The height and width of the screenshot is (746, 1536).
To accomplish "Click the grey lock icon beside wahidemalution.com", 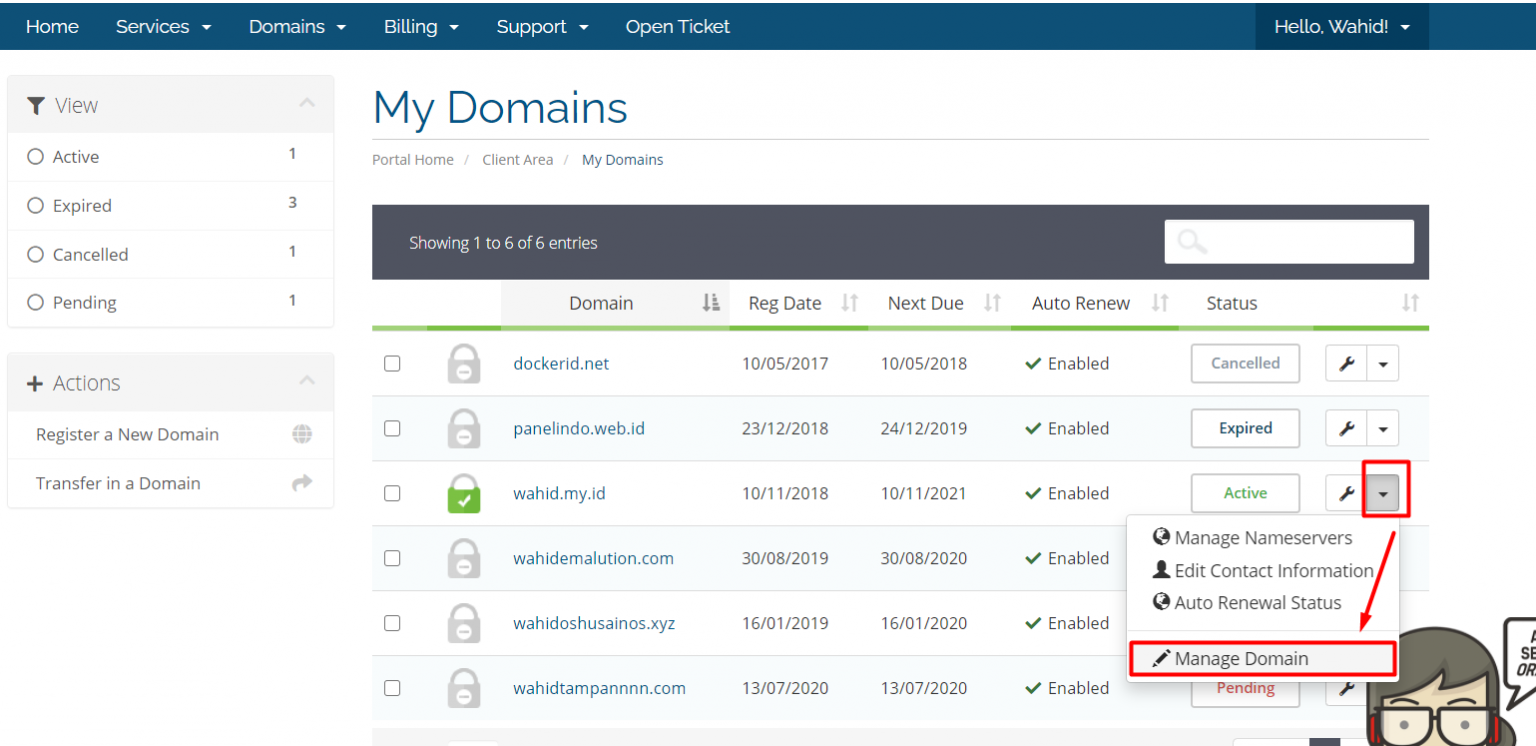I will 463,558.
